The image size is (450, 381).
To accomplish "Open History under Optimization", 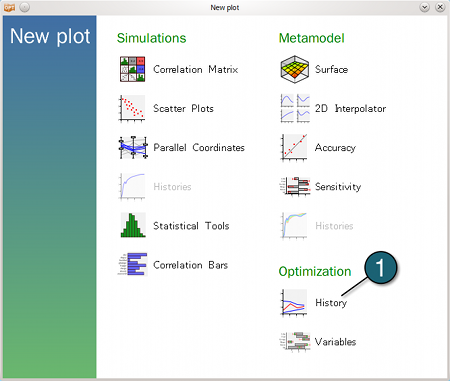I will coord(331,303).
